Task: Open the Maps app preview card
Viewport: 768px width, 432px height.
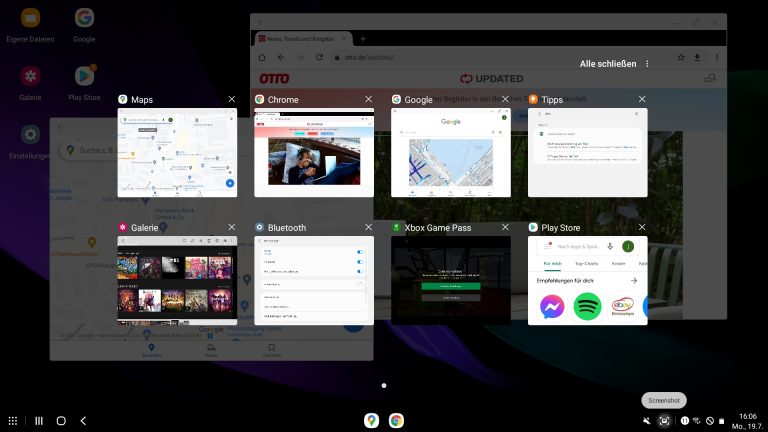Action: (177, 152)
